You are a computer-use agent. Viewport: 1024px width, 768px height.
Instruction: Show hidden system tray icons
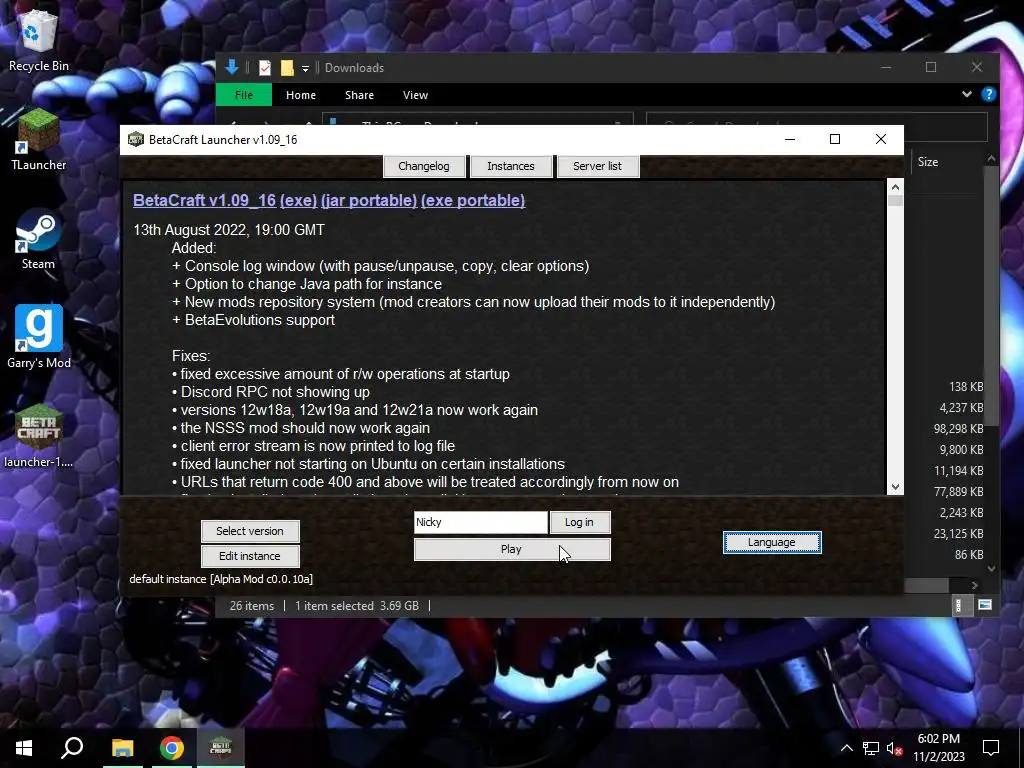click(846, 748)
